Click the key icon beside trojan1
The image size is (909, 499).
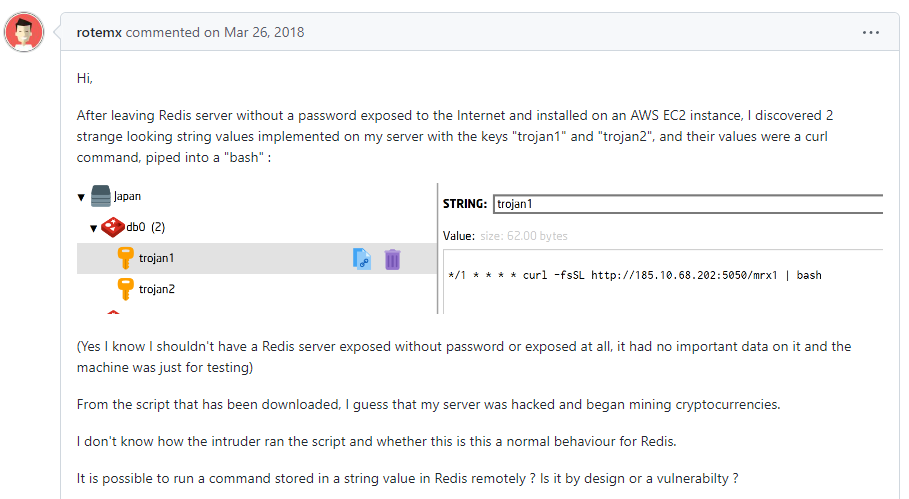[126, 258]
